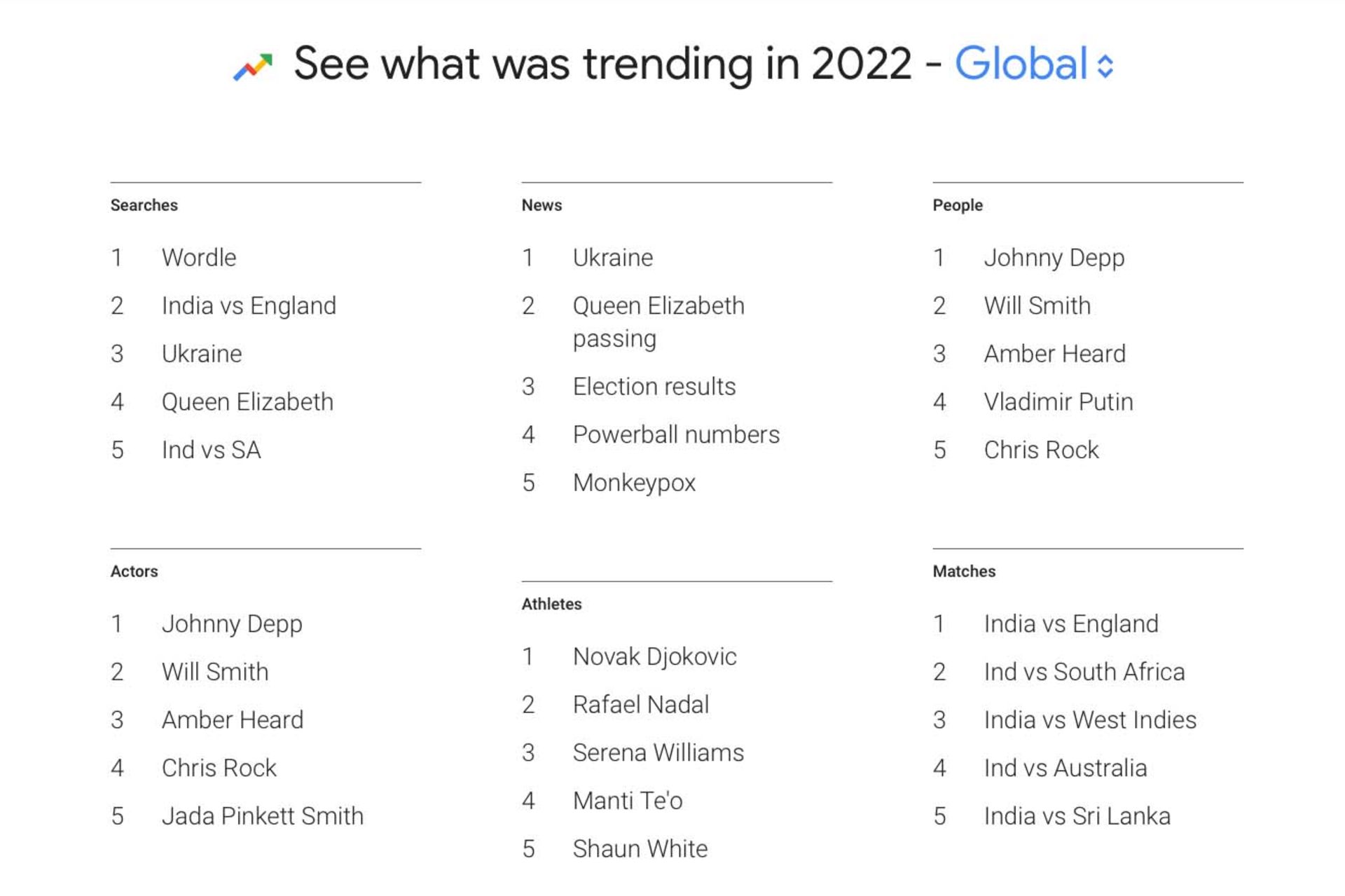Open the Global region dropdown

(x=1021, y=64)
